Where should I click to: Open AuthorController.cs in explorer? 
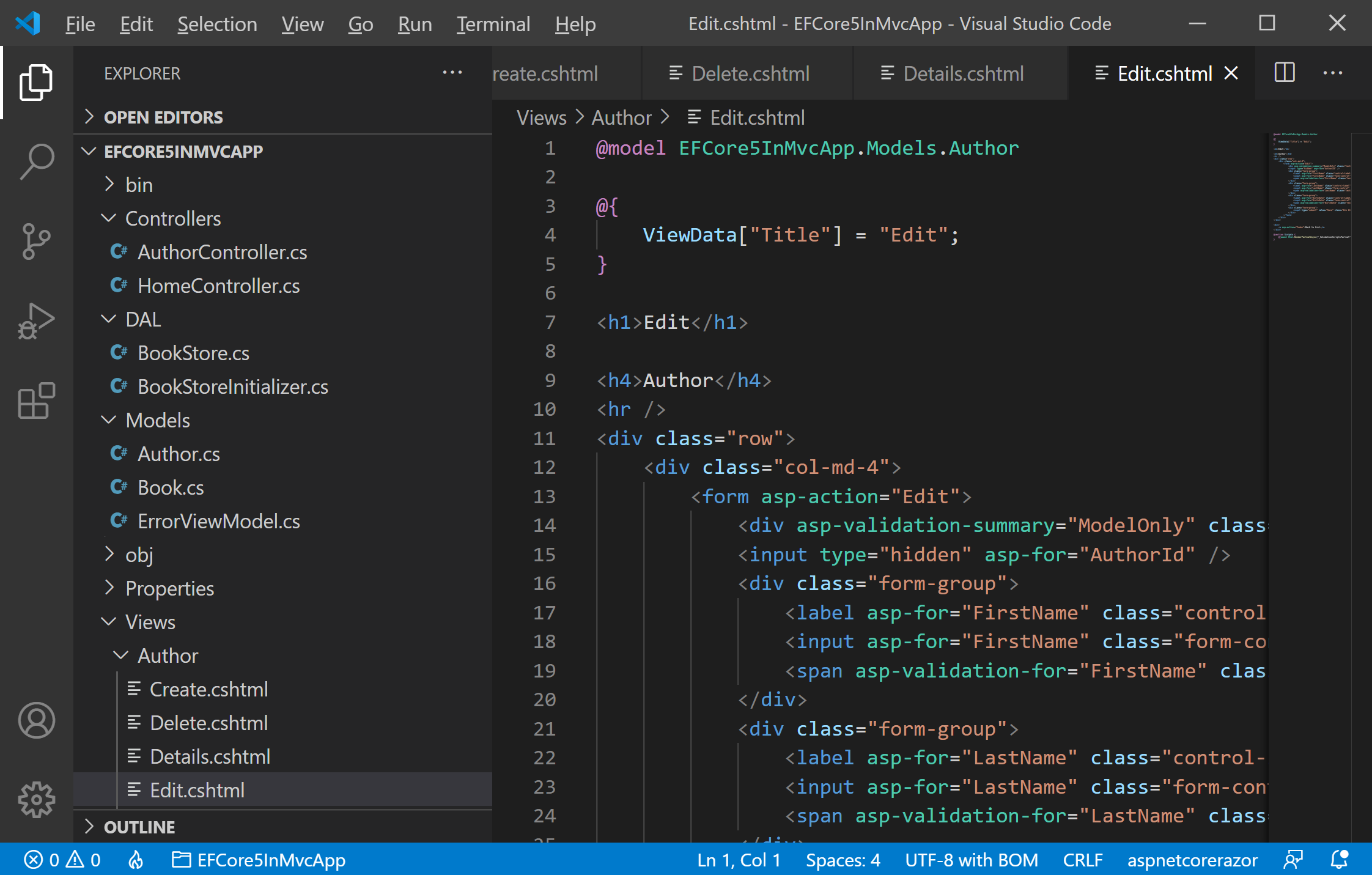pos(222,252)
